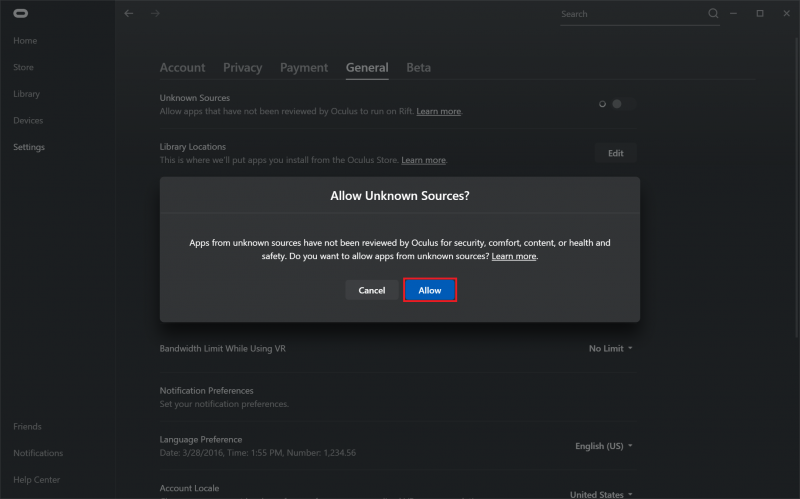Screen dimensions: 800x499
Task: Switch to the Payment tab
Action: [304, 67]
